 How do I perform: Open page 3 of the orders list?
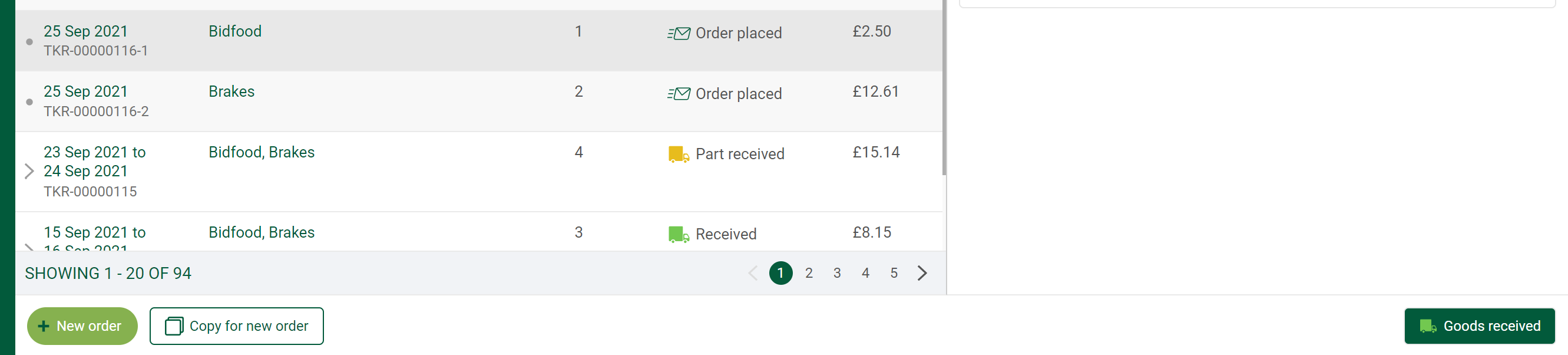tap(837, 273)
